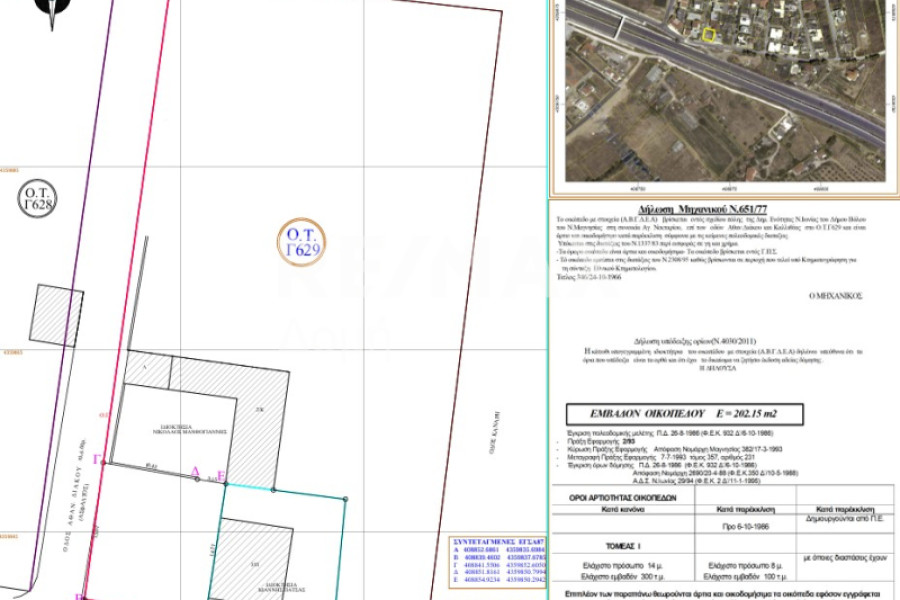Click the Ο ΜΗΧΑΝΙΚΟΣ signature label
Viewport: 900px width, 600px height.
[838, 296]
